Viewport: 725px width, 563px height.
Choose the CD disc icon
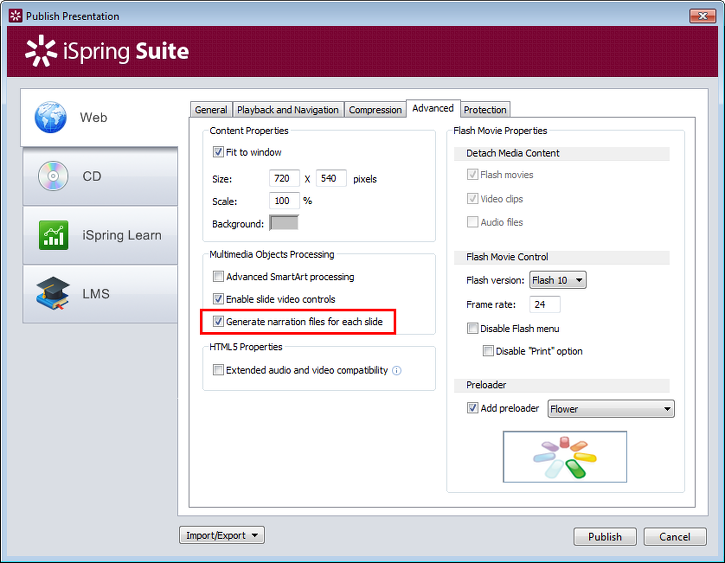coord(53,176)
